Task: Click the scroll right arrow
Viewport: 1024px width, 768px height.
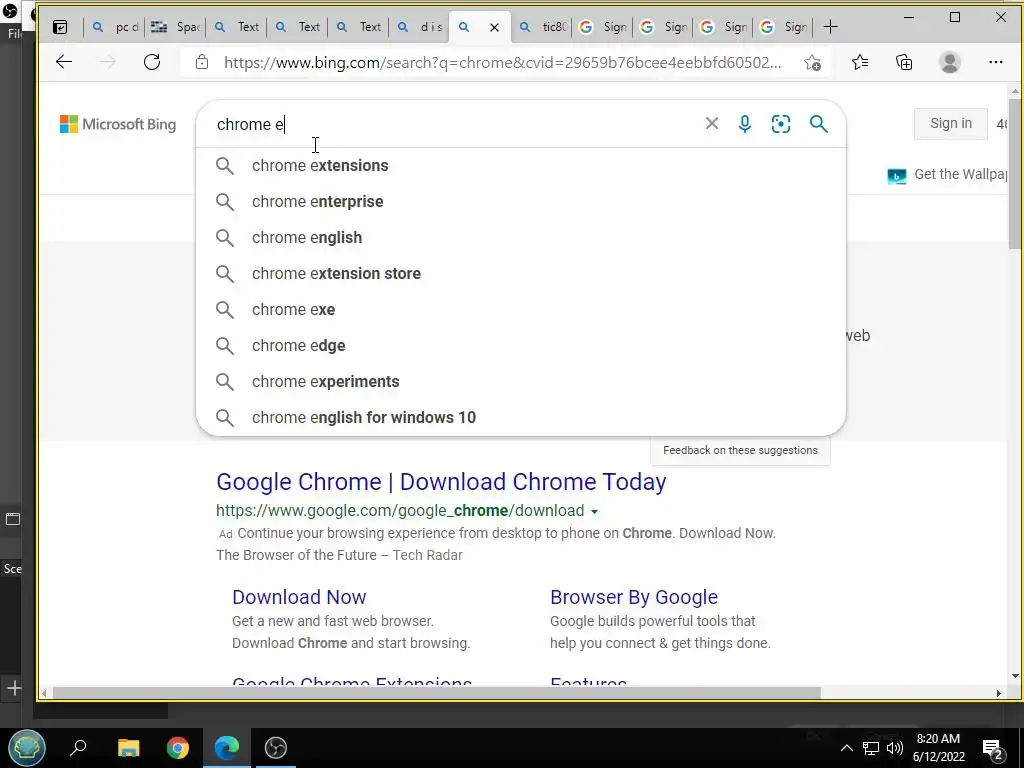Action: (999, 693)
